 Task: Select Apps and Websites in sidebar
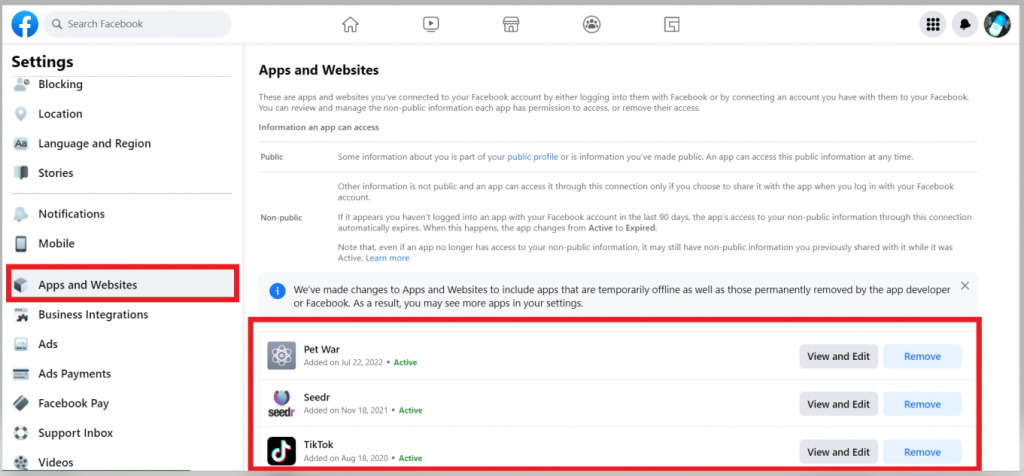tap(88, 285)
